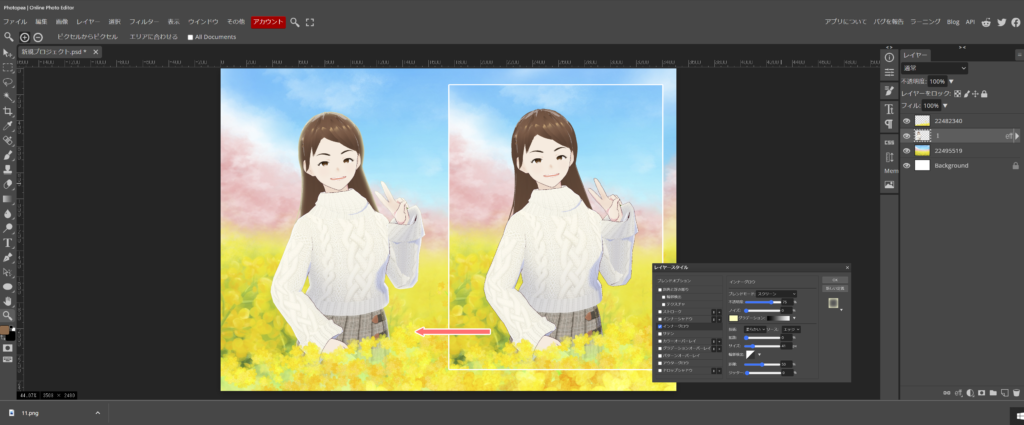Hide layer 22482340 visibility eye
1024x425 pixels.
tap(907, 121)
